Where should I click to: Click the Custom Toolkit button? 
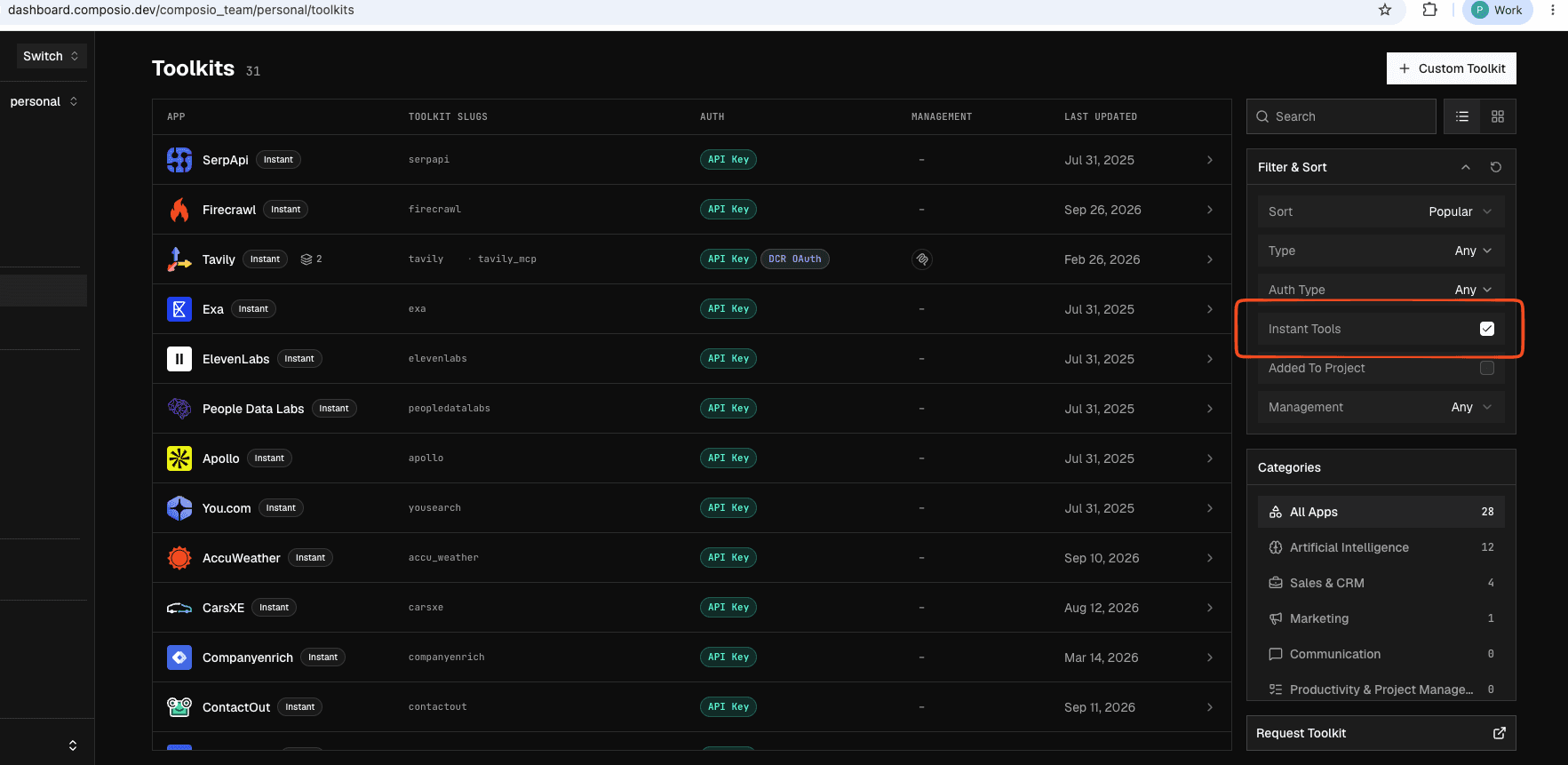(1452, 68)
